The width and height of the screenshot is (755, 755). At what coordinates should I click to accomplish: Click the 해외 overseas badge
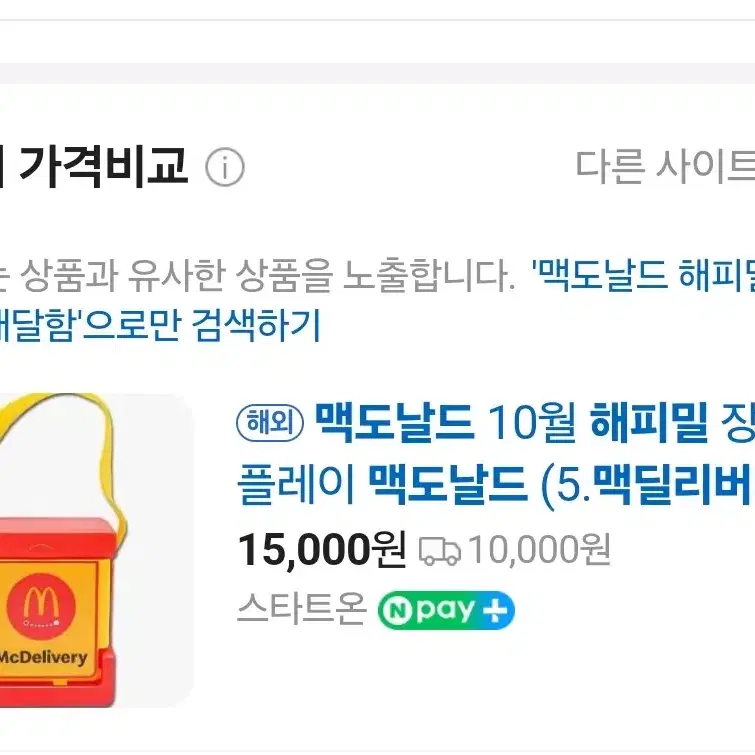pos(270,423)
